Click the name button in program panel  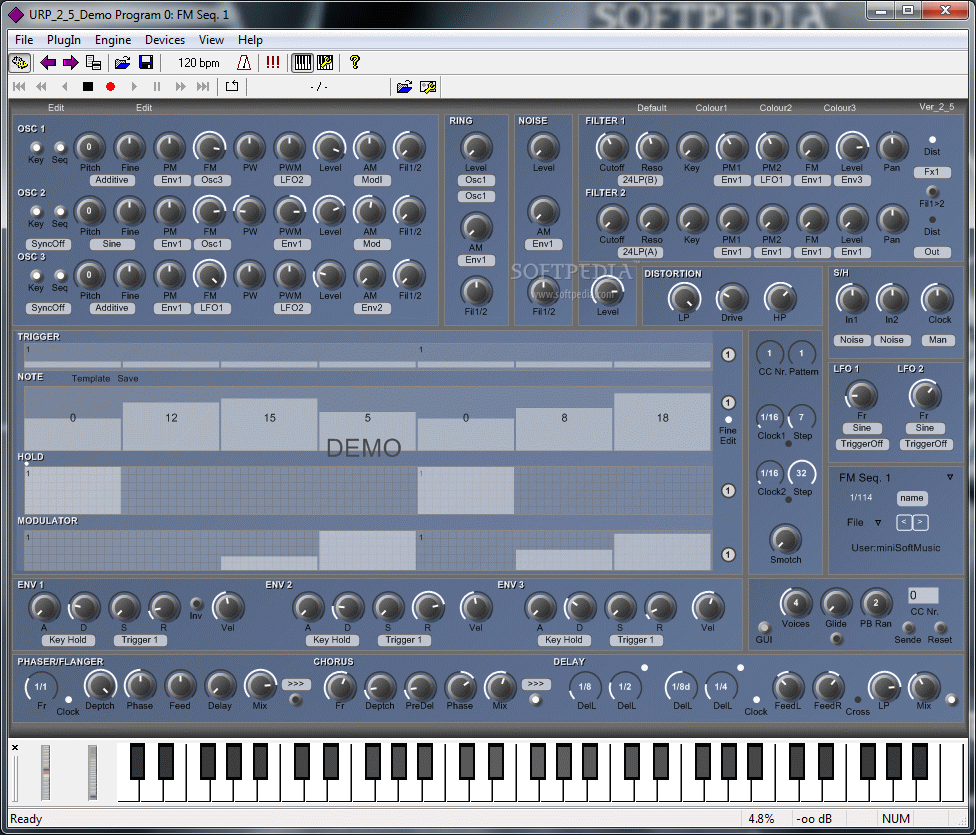(x=912, y=498)
